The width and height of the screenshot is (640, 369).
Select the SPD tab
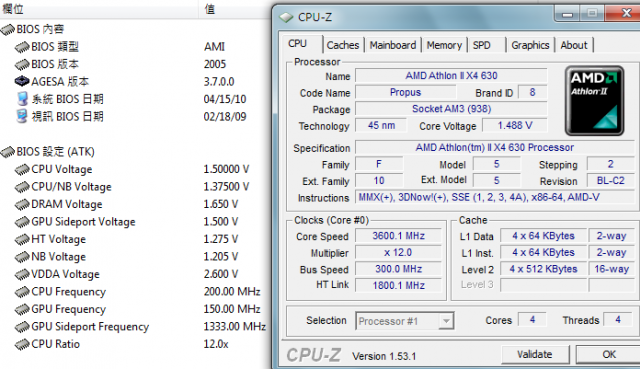487,45
